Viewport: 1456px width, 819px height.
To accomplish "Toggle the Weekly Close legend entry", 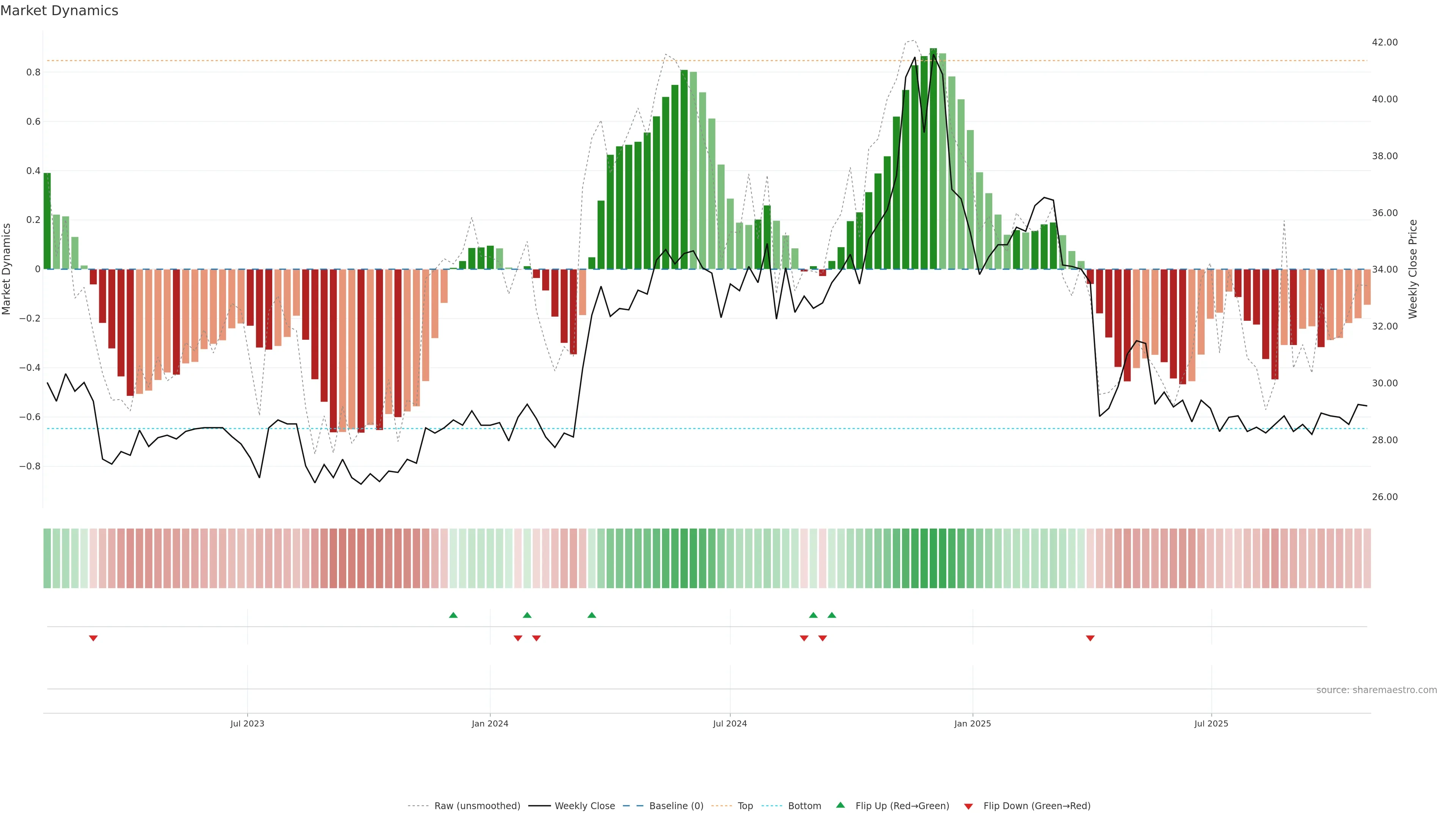I will 584,806.
